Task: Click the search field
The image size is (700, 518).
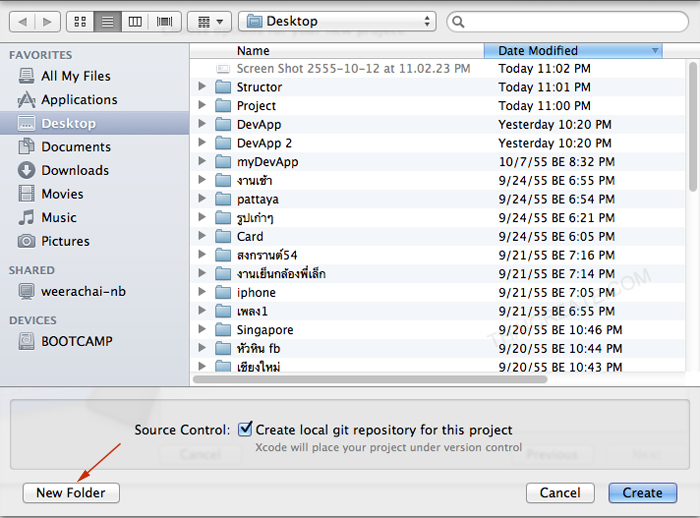Action: pos(567,21)
